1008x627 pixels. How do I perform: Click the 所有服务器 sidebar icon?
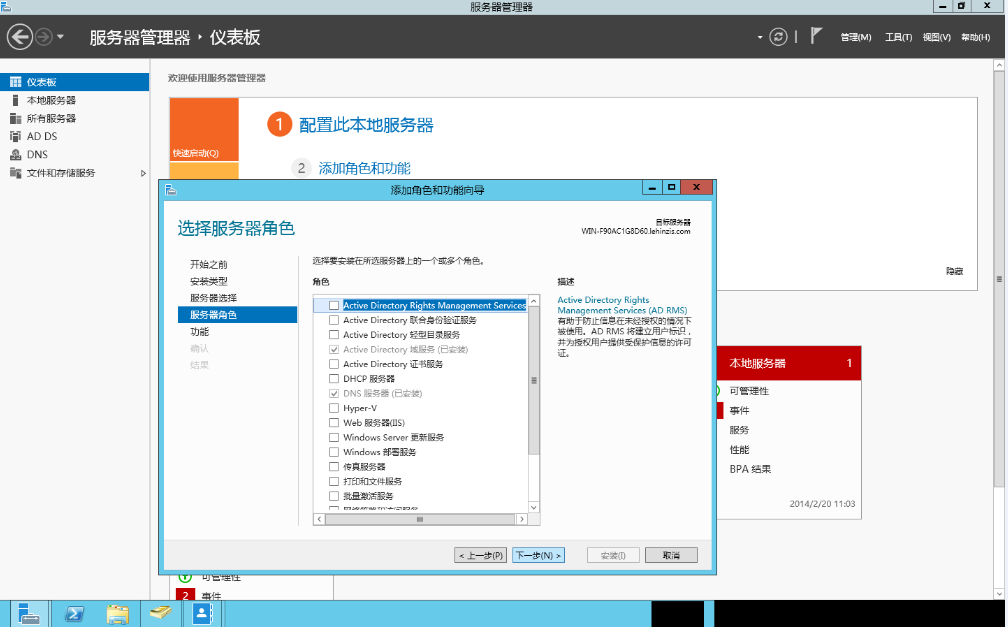[x=15, y=118]
